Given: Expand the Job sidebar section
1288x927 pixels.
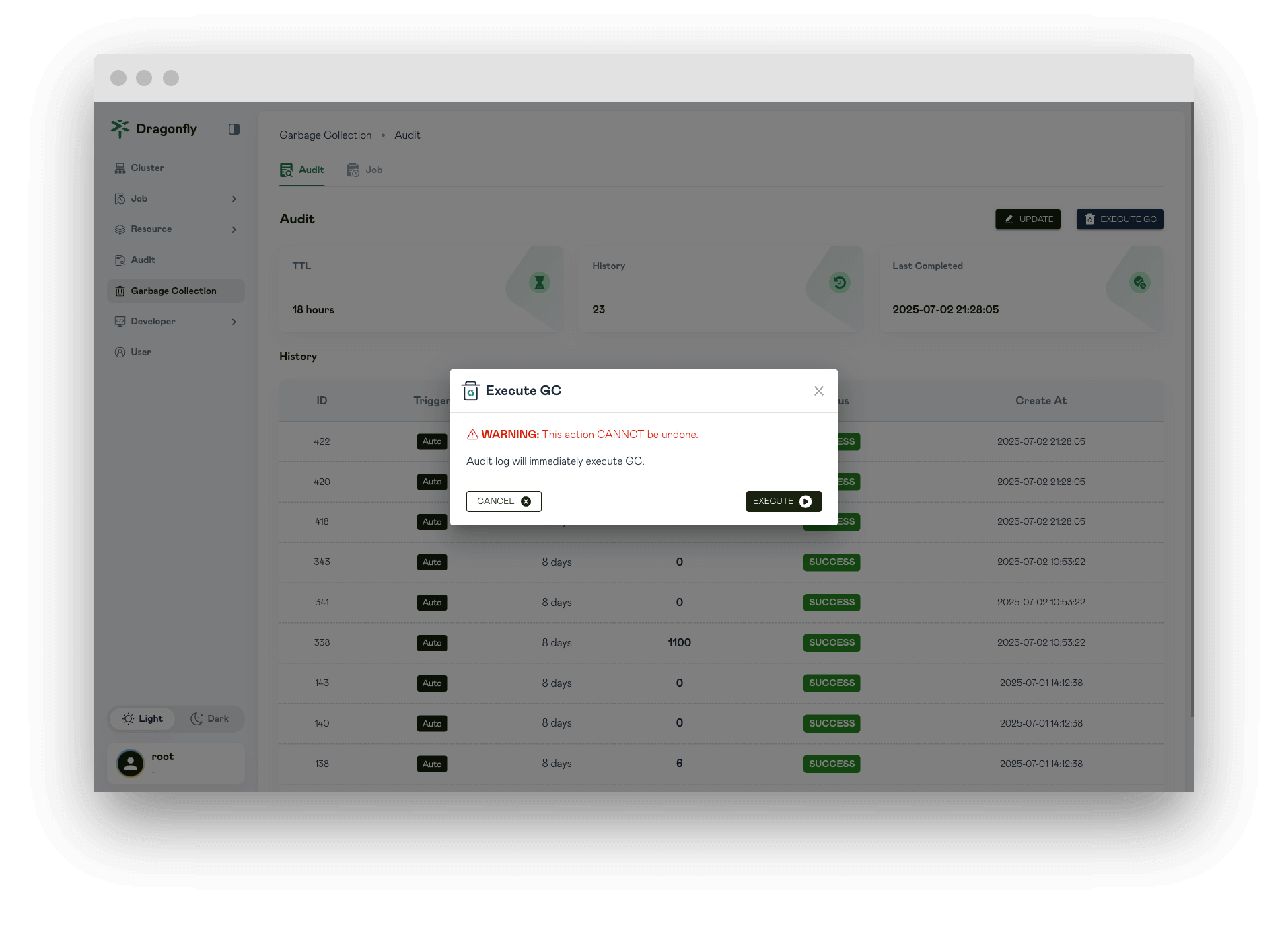Looking at the screenshot, I should click(x=234, y=198).
